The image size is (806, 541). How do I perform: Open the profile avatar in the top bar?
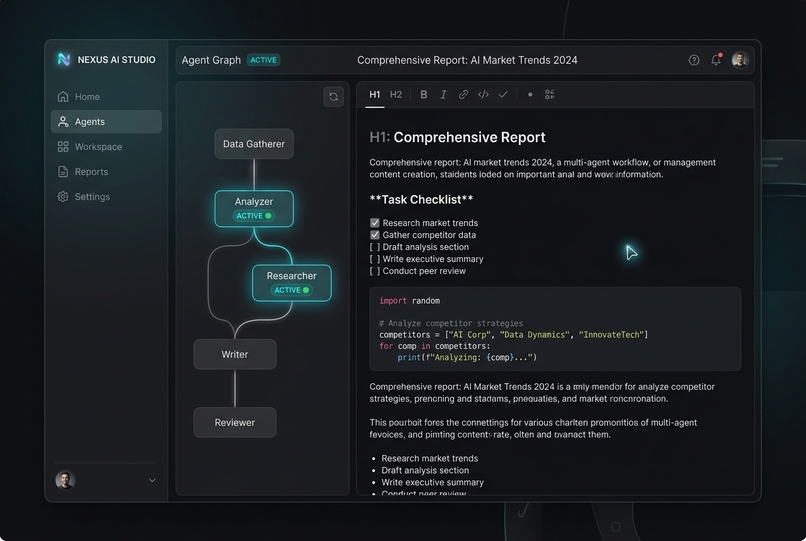(x=740, y=60)
